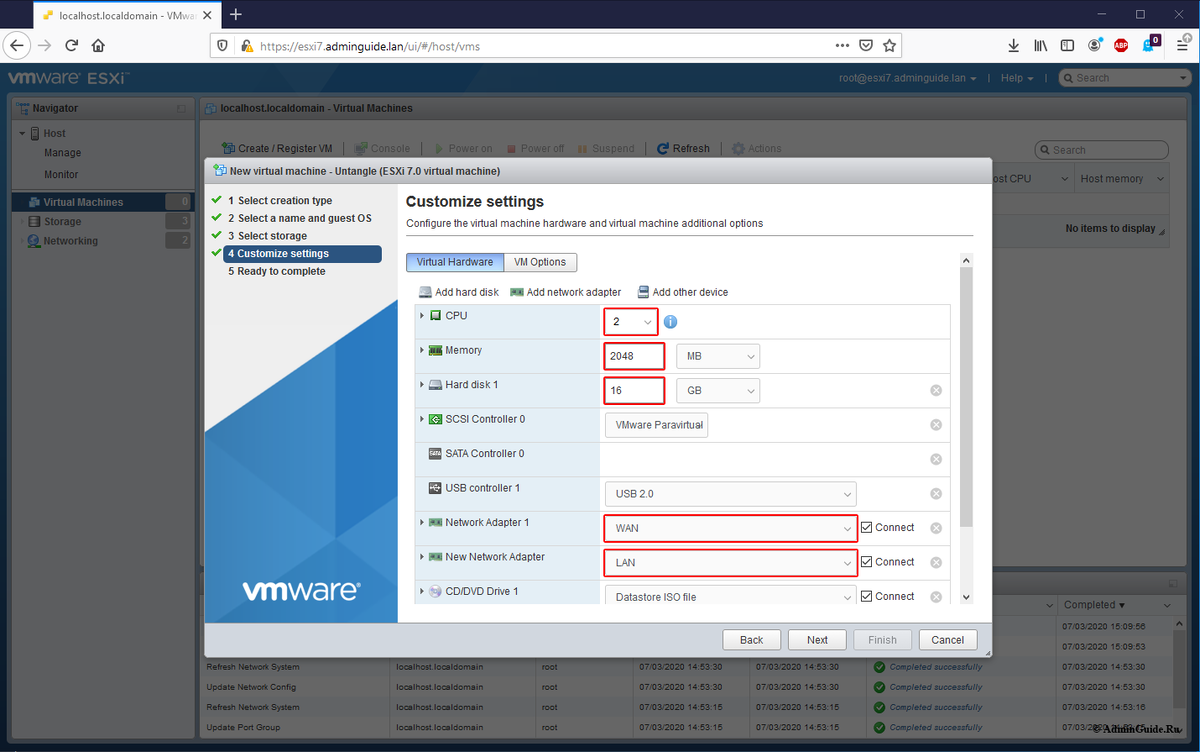Image resolution: width=1200 pixels, height=752 pixels.
Task: Open the Firefox library icon
Action: coord(1040,45)
